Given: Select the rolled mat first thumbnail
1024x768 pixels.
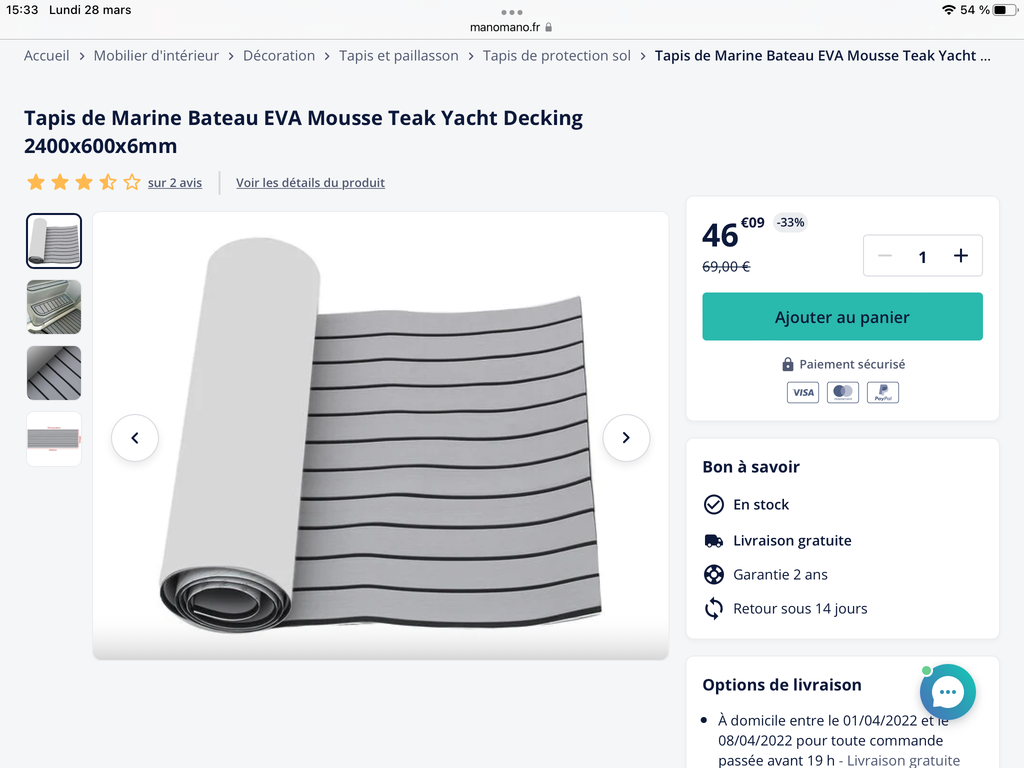Looking at the screenshot, I should click(54, 241).
